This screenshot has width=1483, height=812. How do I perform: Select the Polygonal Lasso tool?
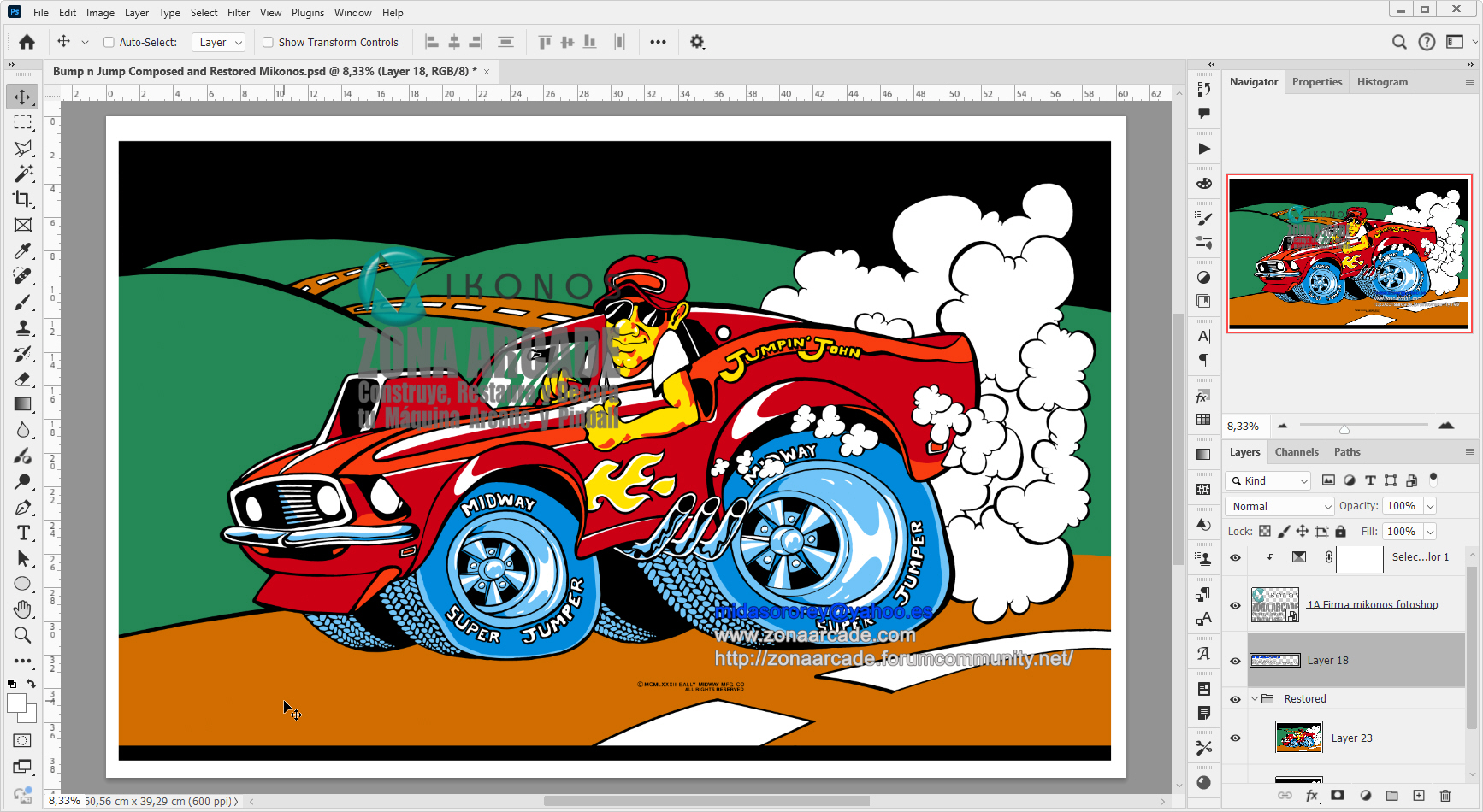pyautogui.click(x=23, y=148)
